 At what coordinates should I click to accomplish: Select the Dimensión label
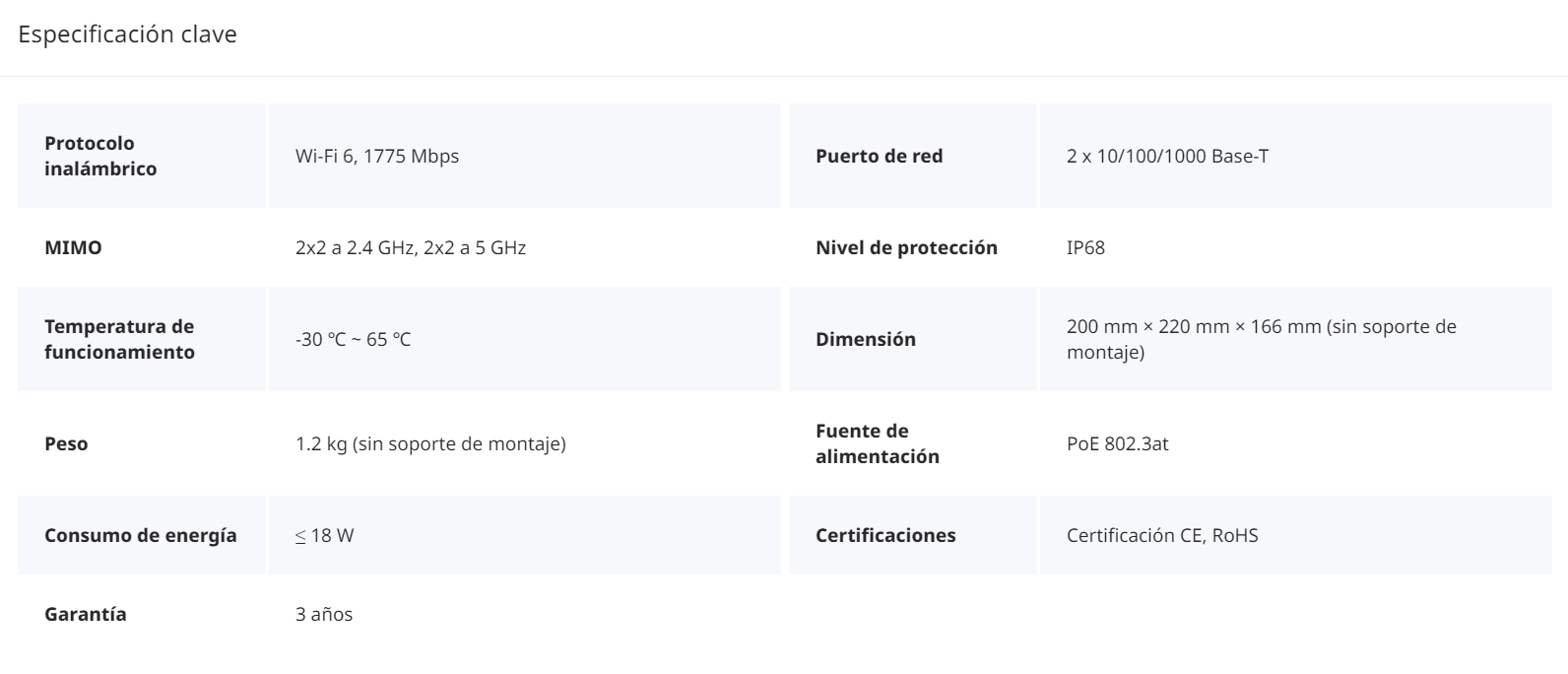(x=866, y=339)
